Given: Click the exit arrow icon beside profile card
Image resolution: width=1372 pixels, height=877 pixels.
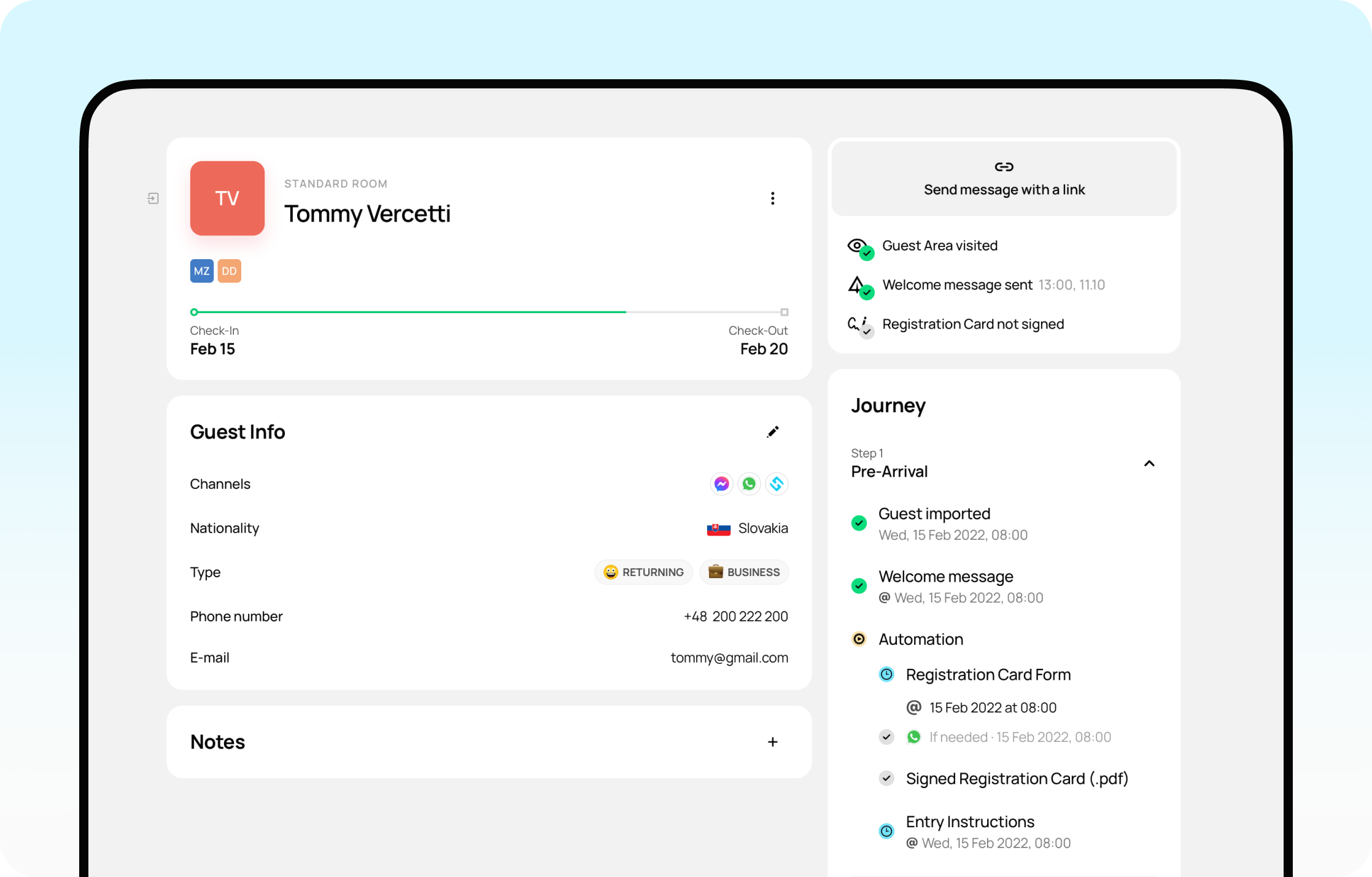Looking at the screenshot, I should (153, 198).
